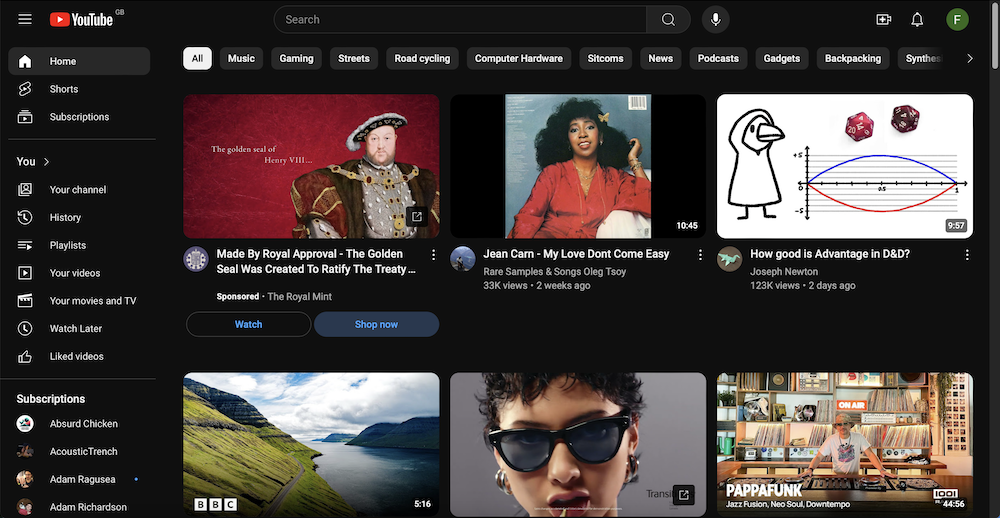1000x518 pixels.
Task: Click in the Search input field
Action: click(x=460, y=19)
